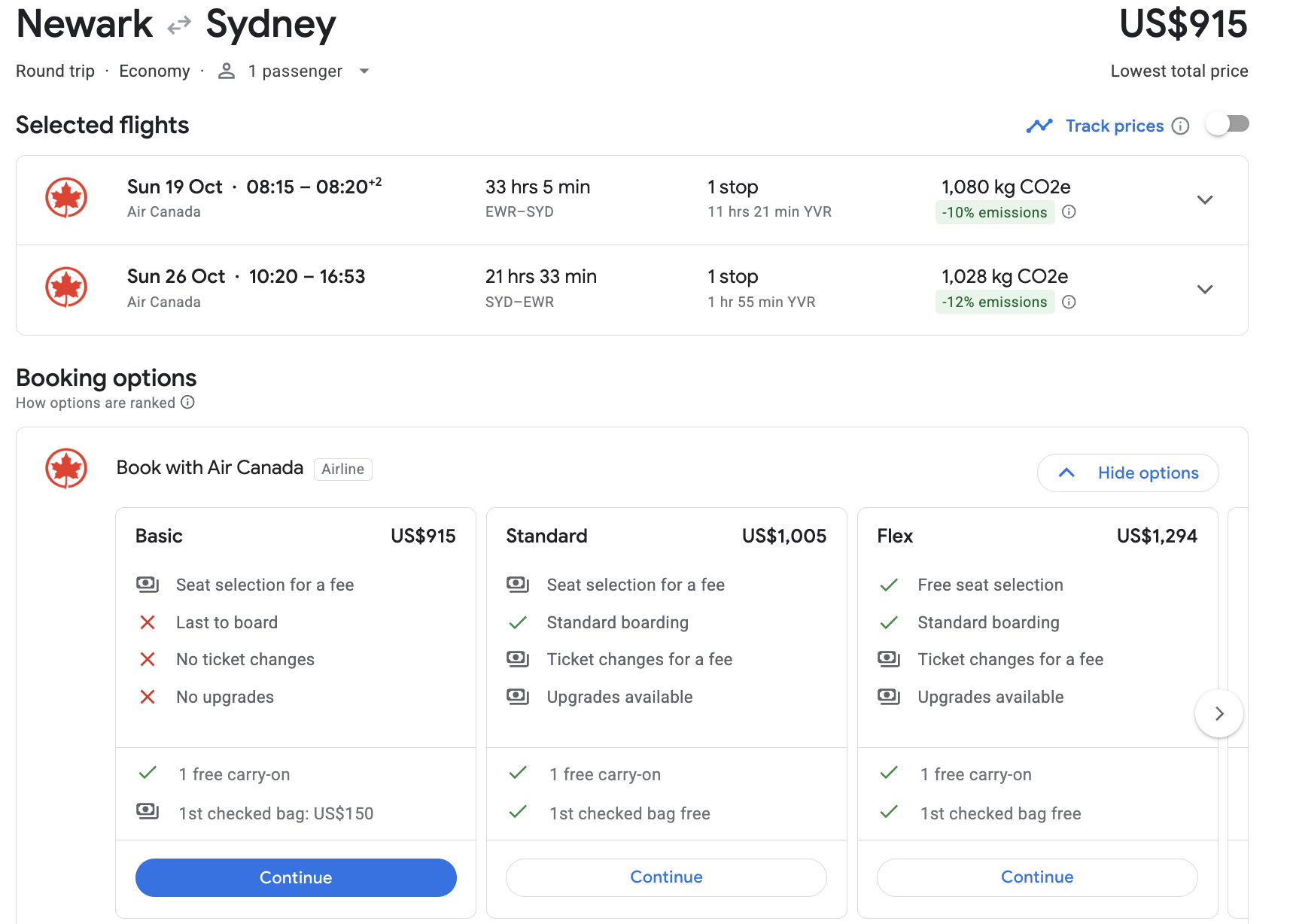
Task: Click the Airline tag label
Action: [342, 469]
